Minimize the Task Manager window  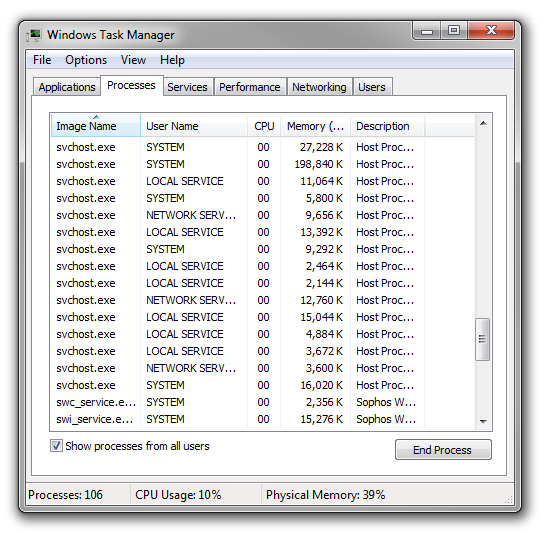click(x=427, y=31)
